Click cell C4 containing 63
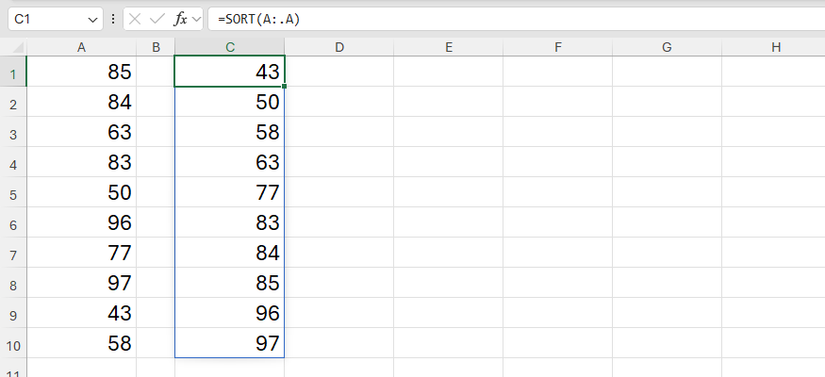This screenshot has width=825, height=377. point(230,162)
